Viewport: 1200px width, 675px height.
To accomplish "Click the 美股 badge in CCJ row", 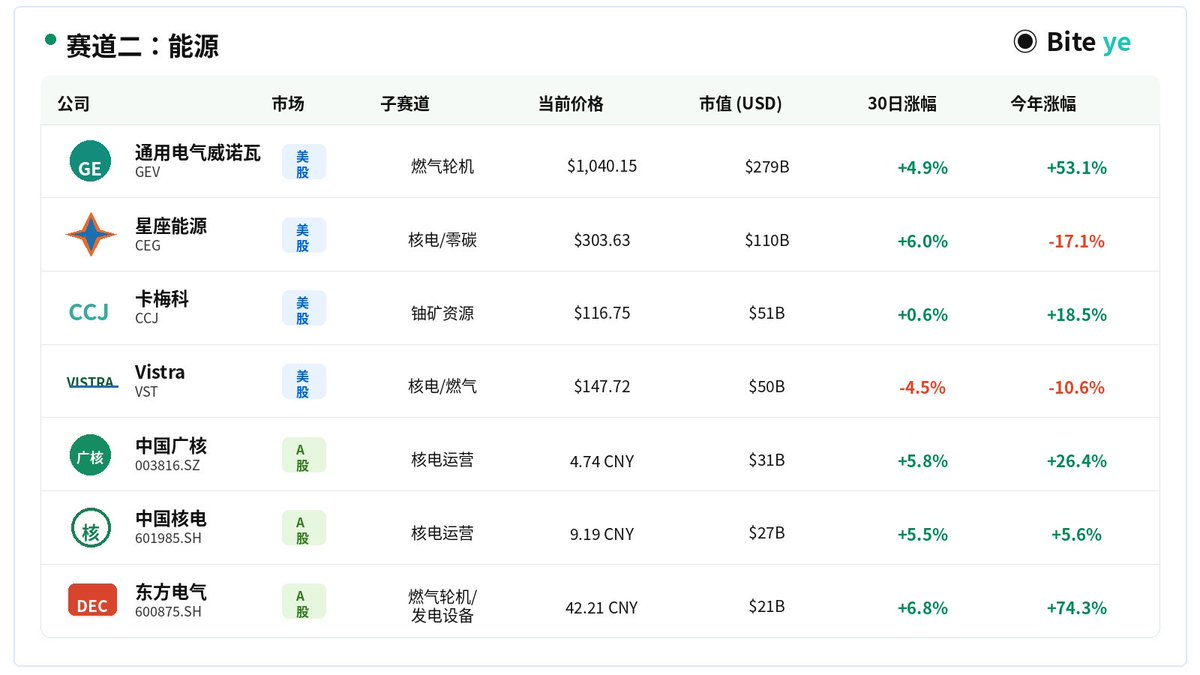I will click(303, 308).
